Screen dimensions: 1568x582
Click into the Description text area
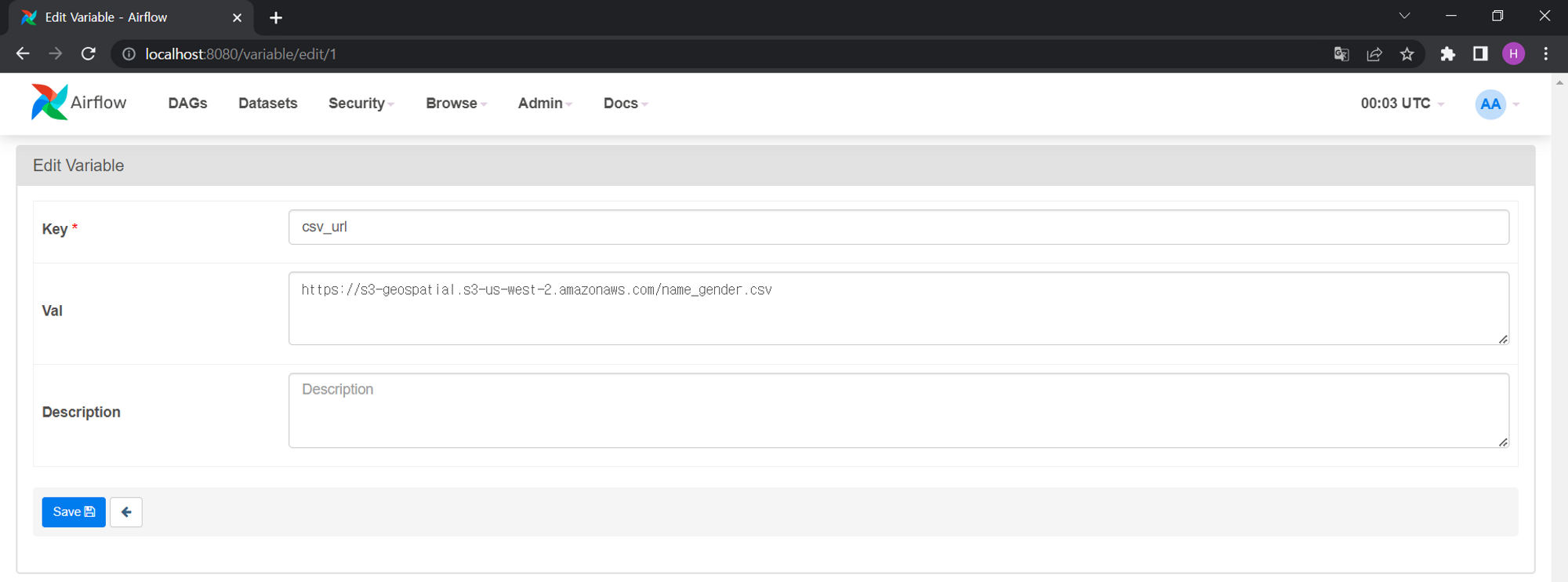tap(898, 410)
